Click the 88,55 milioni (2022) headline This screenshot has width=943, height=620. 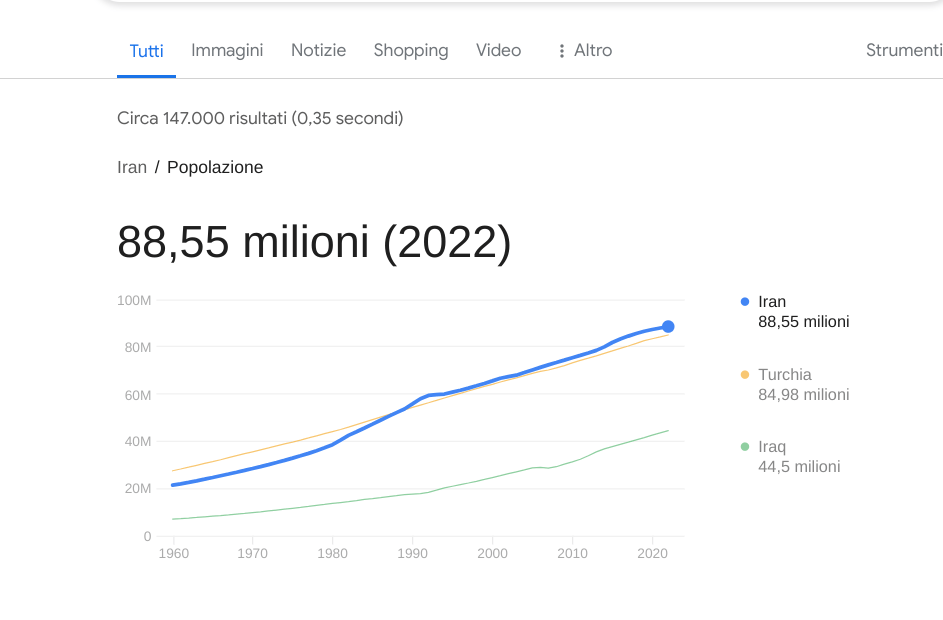[x=314, y=243]
